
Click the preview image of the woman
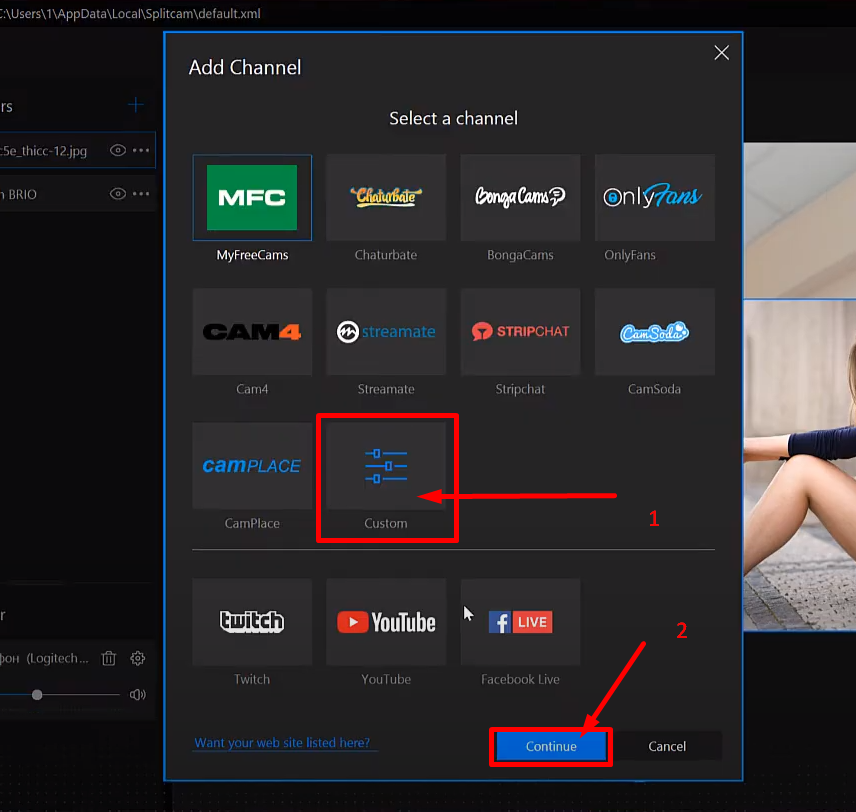pyautogui.click(x=800, y=465)
